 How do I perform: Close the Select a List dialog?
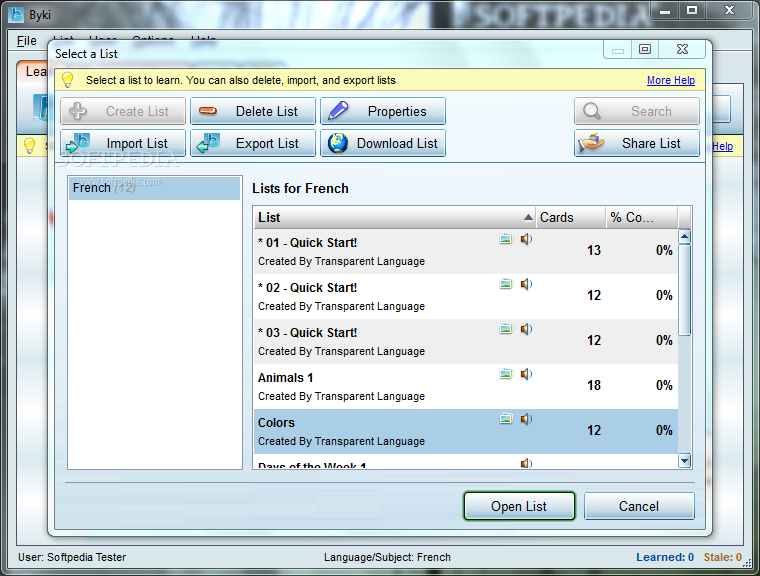682,49
